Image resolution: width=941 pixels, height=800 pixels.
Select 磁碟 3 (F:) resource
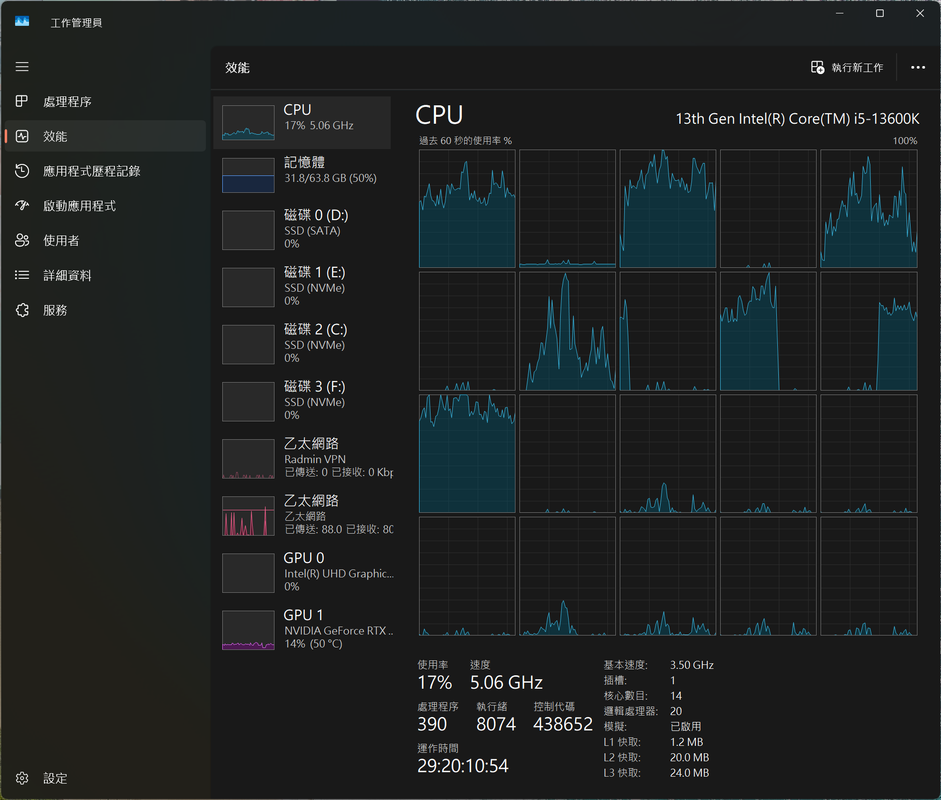[302, 401]
